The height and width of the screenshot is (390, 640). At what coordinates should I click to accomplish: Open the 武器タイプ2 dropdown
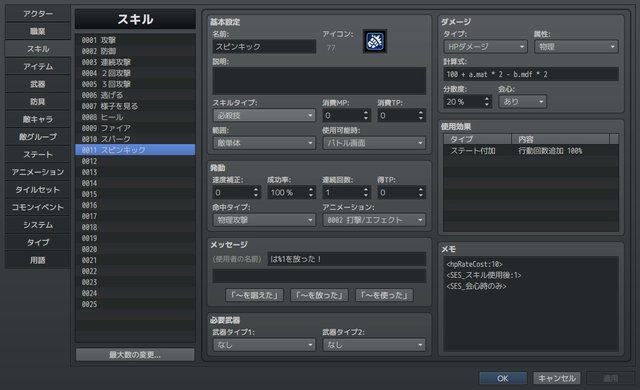(x=374, y=345)
